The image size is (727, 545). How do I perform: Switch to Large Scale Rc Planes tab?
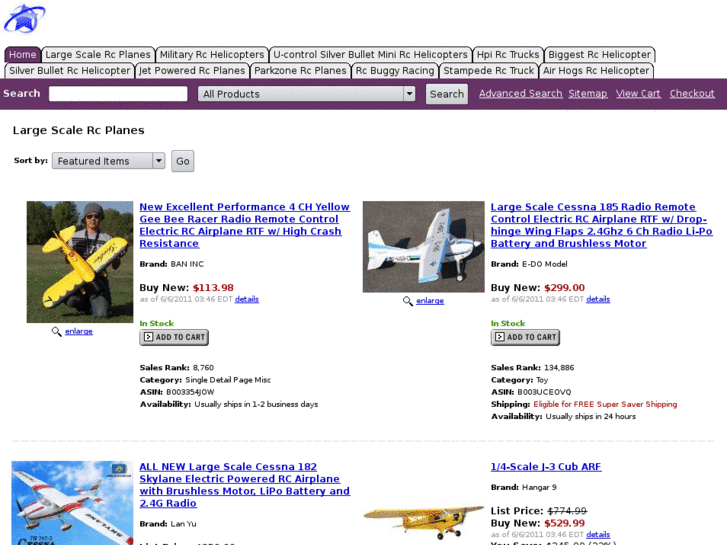coord(98,55)
